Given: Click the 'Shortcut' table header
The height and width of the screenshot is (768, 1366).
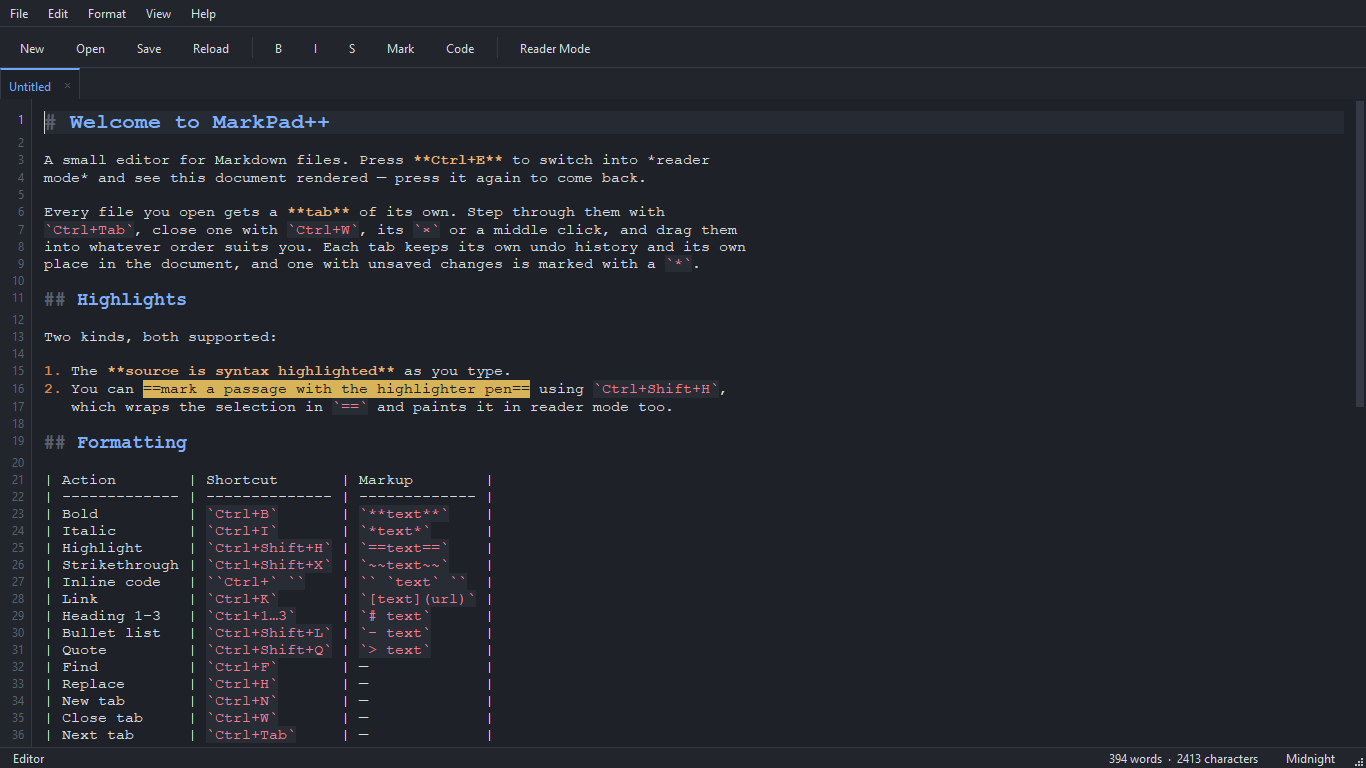Looking at the screenshot, I should point(242,480).
